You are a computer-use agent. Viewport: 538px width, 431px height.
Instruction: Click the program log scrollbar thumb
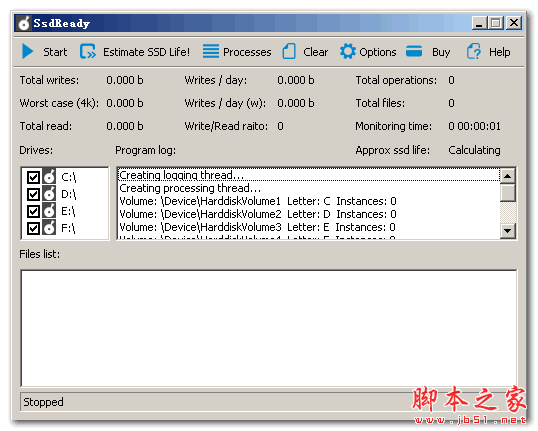(x=508, y=193)
